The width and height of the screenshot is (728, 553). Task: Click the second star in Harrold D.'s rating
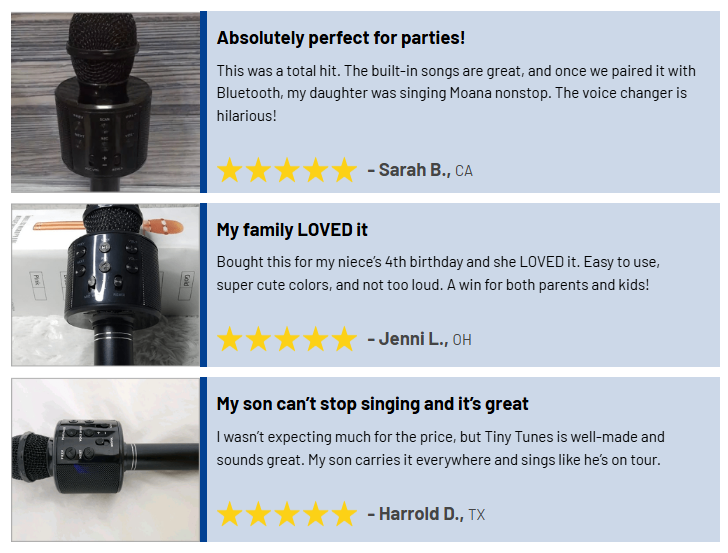[259, 514]
